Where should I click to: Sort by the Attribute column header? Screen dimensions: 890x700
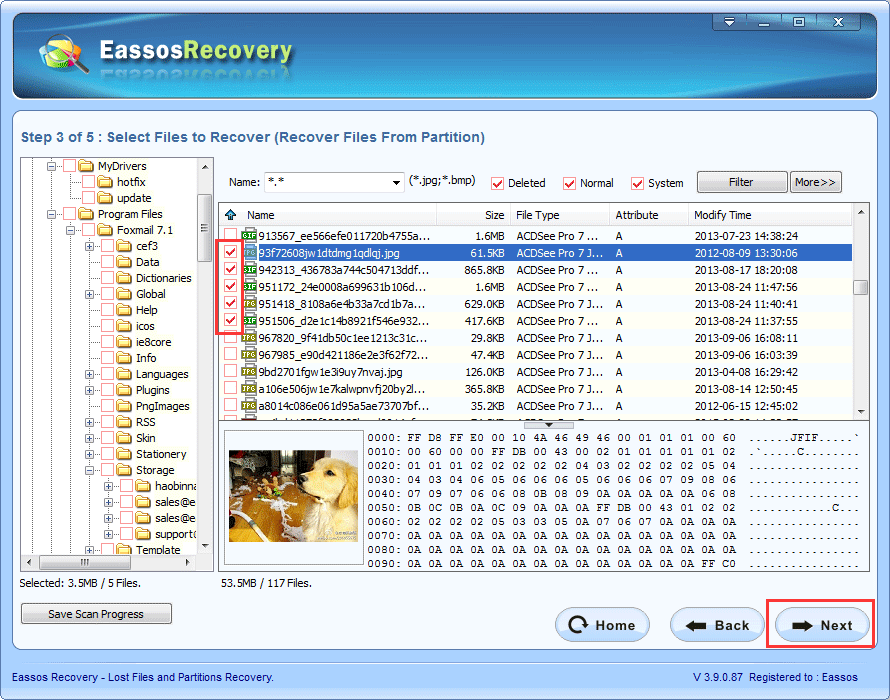pos(649,215)
